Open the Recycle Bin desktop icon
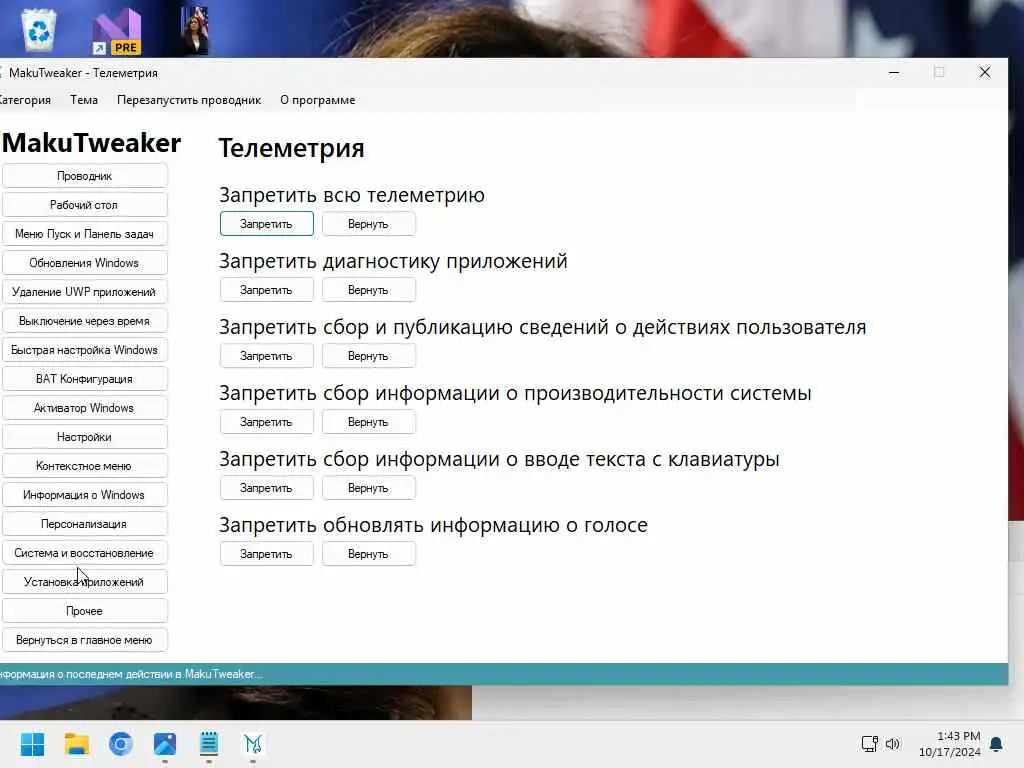The width and height of the screenshot is (1024, 768). click(39, 30)
